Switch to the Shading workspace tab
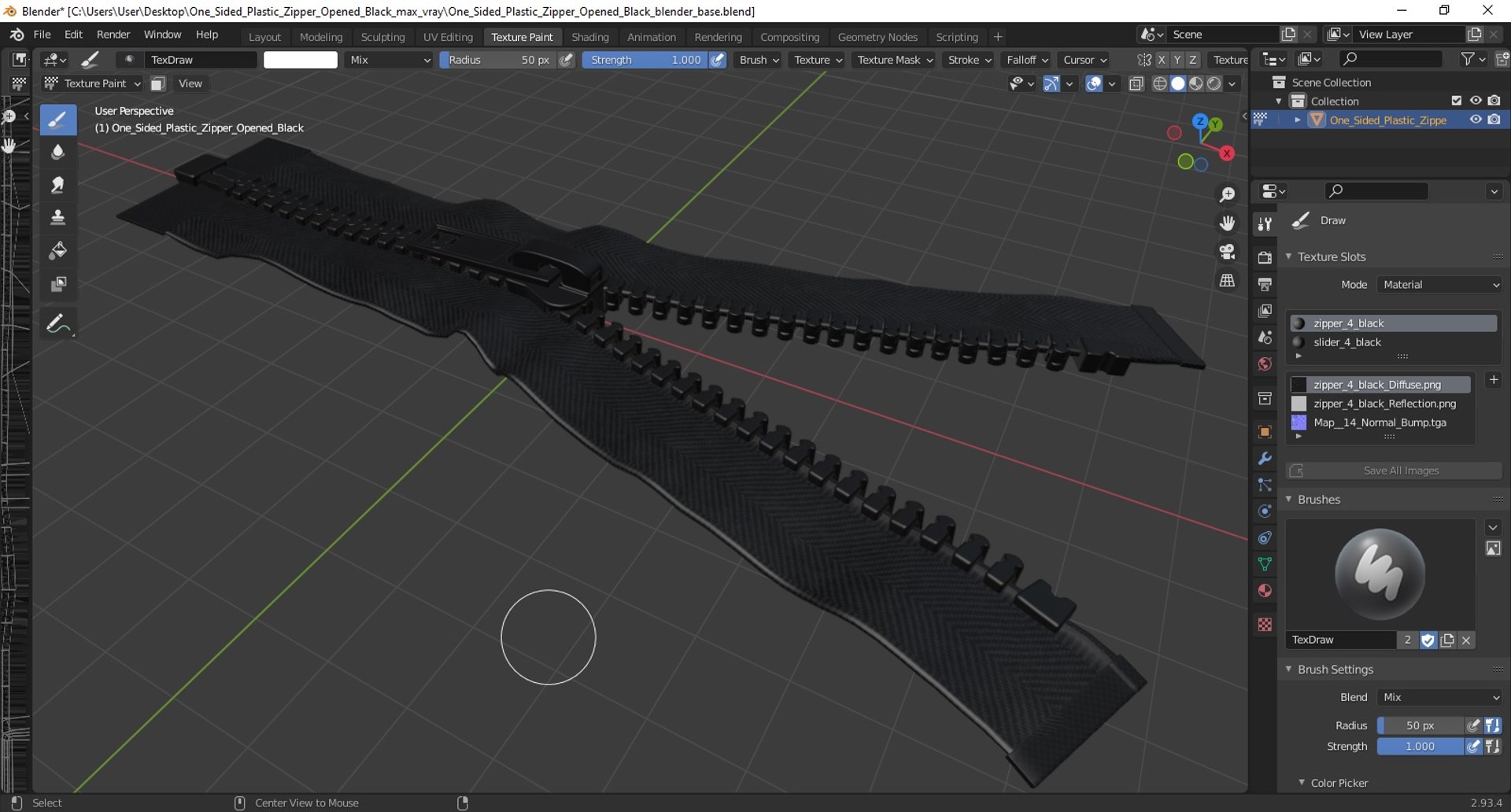Screen dimensions: 1511x812 point(590,37)
